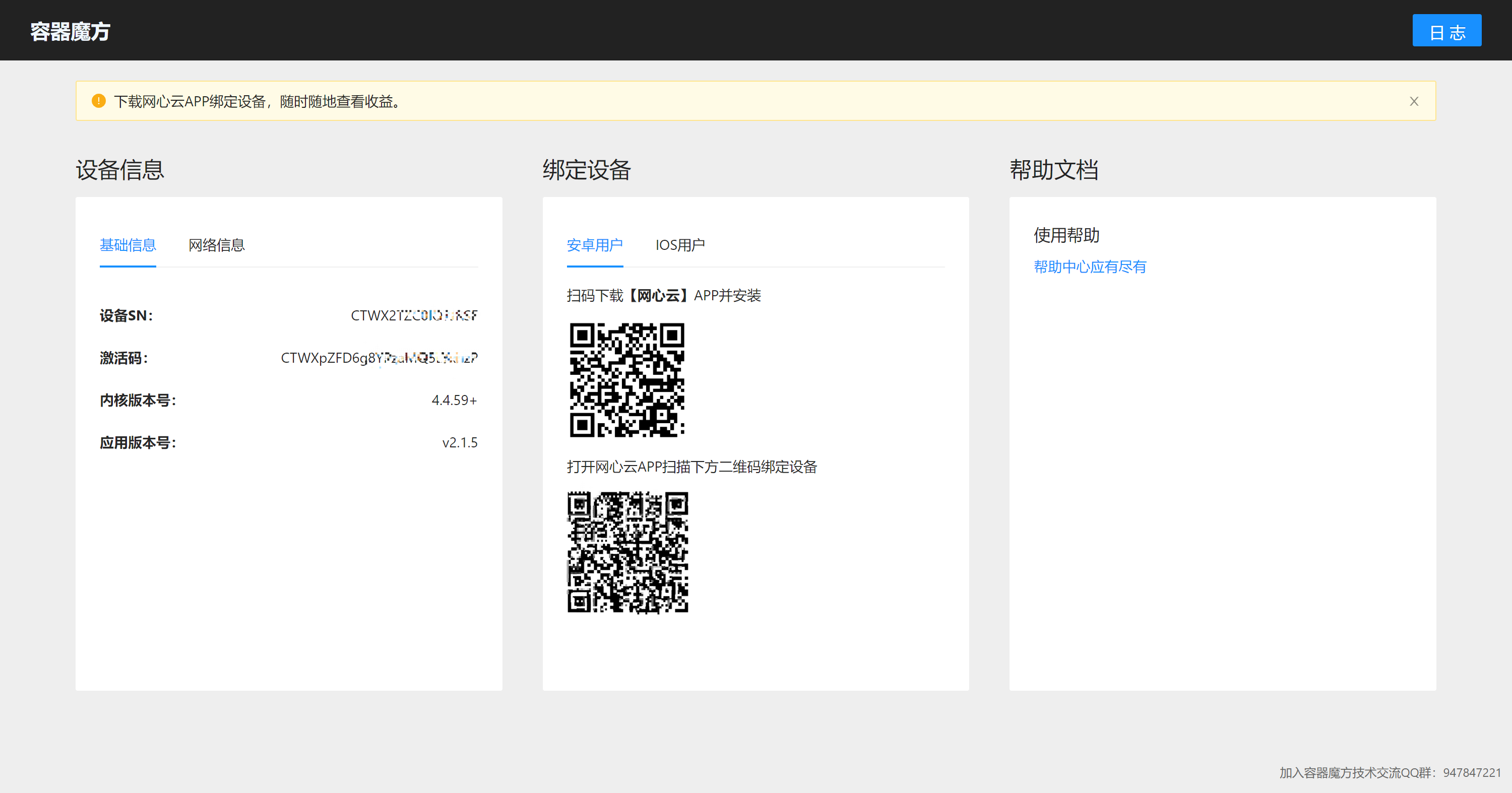Click the 容器魔方 logo title
The image size is (1512, 793).
pos(71,31)
